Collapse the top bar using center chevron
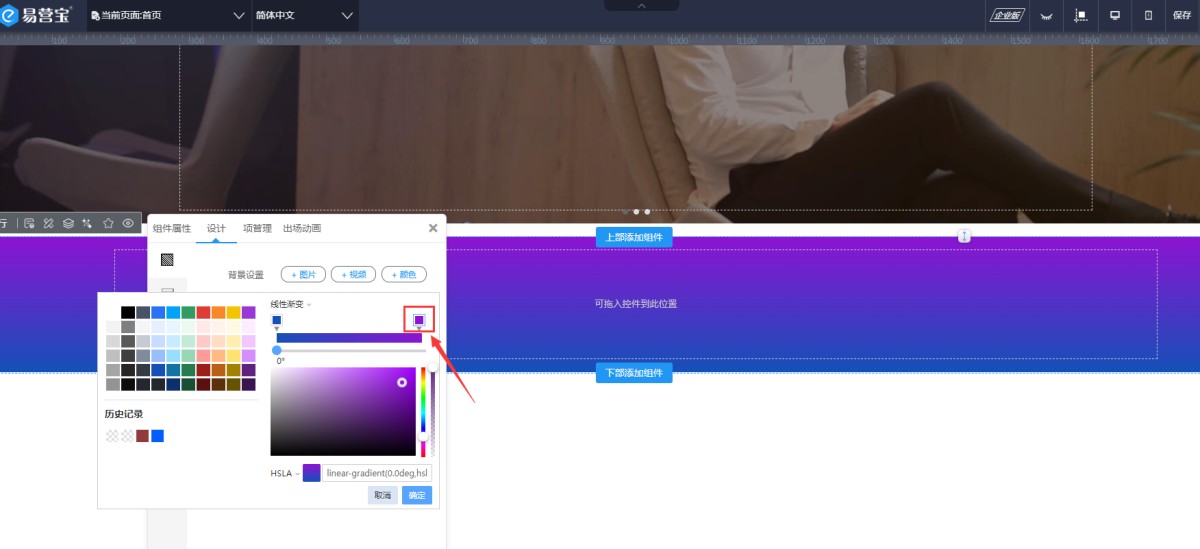1200x549 pixels. click(x=642, y=6)
